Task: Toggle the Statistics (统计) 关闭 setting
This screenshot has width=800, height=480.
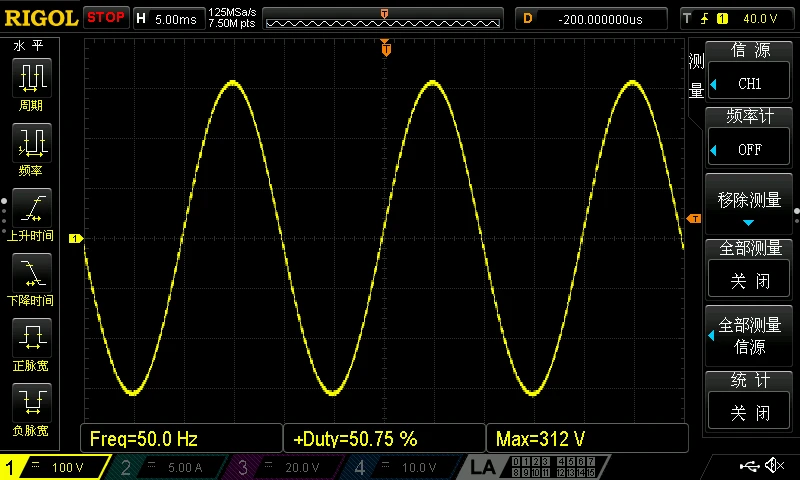Action: coord(749,413)
